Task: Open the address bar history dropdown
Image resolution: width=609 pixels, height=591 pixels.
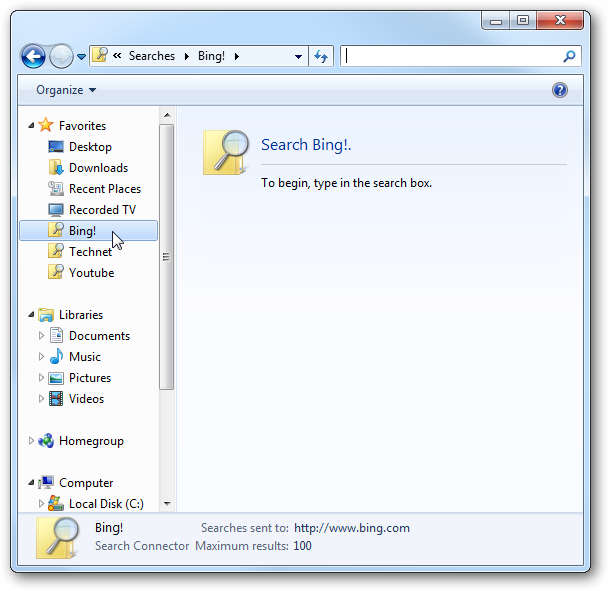Action: (298, 57)
